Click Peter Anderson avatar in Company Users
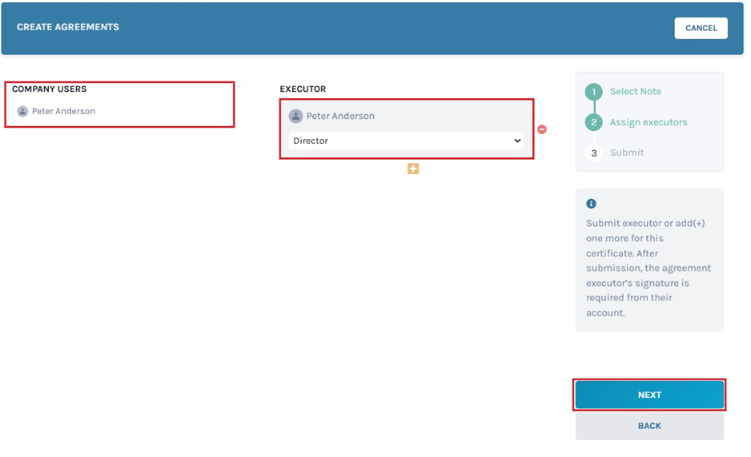Viewport: 751px width, 457px height. pos(23,111)
